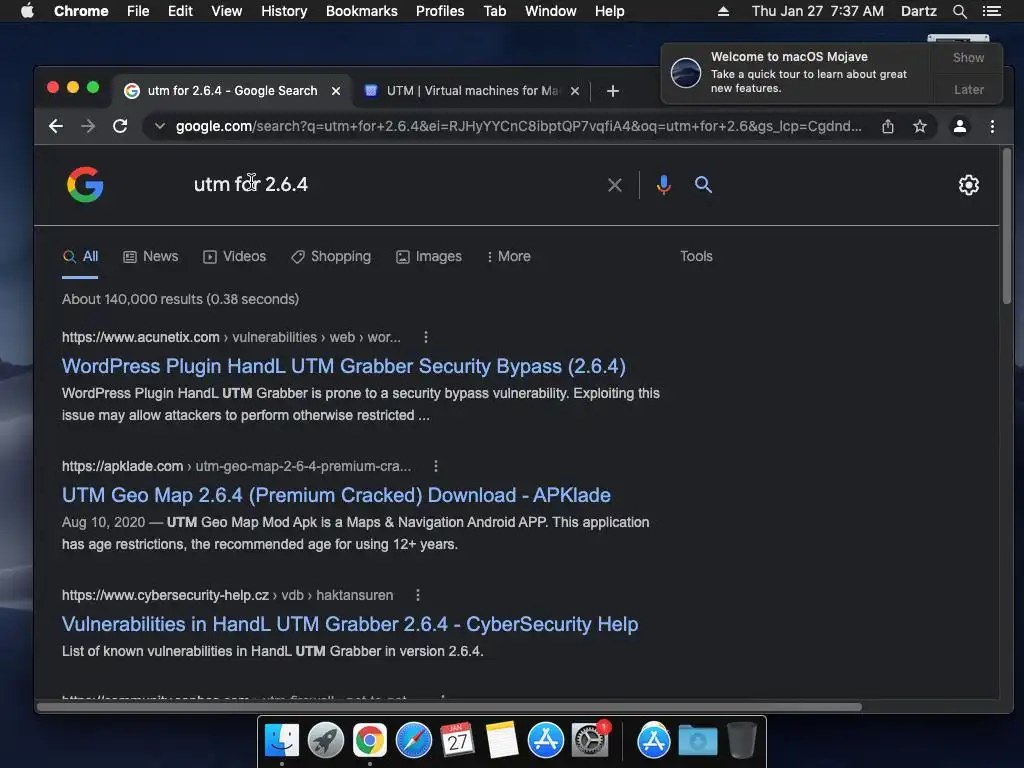Open options for the acunetix.com result

coord(426,337)
